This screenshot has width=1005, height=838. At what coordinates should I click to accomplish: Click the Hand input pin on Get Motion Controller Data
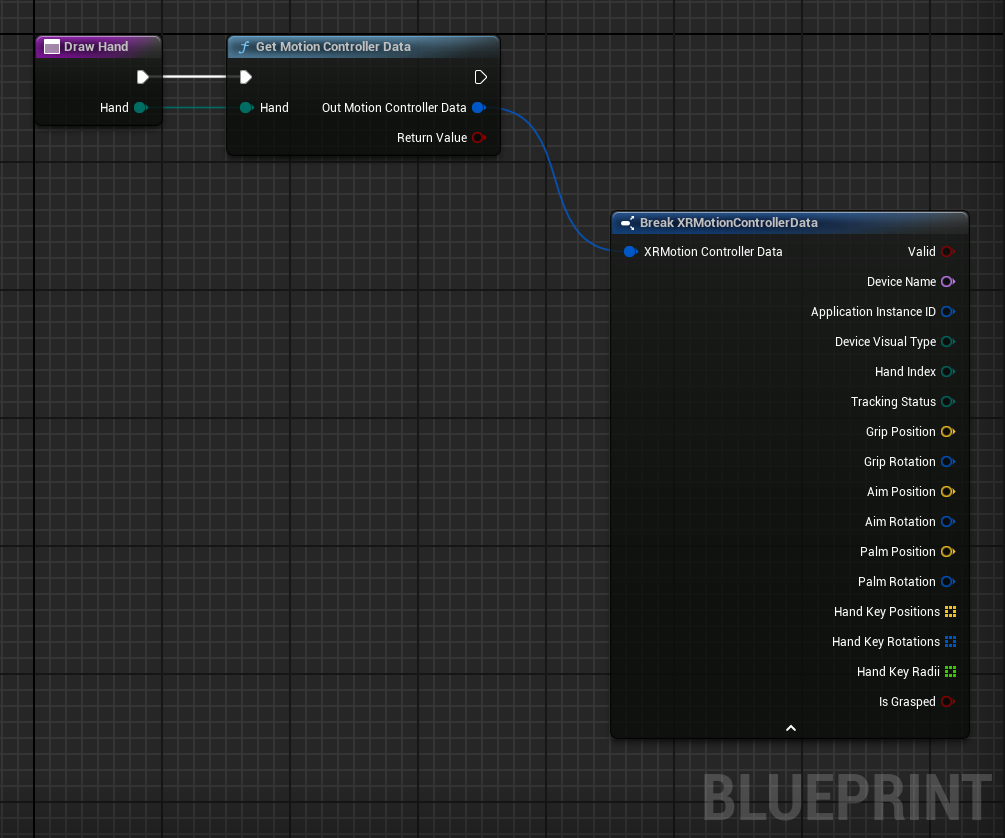pyautogui.click(x=246, y=108)
